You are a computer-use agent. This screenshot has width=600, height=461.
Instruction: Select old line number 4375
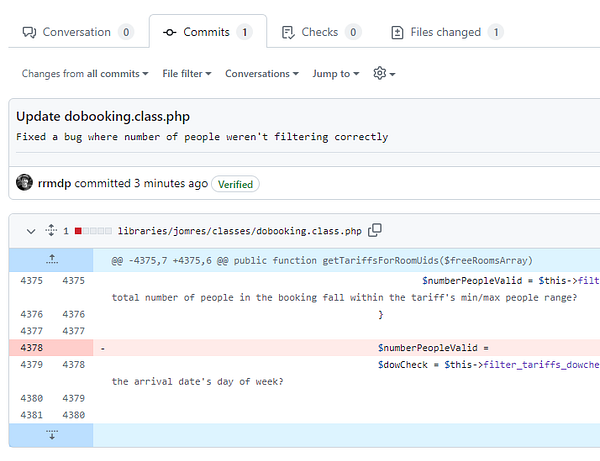click(31, 280)
